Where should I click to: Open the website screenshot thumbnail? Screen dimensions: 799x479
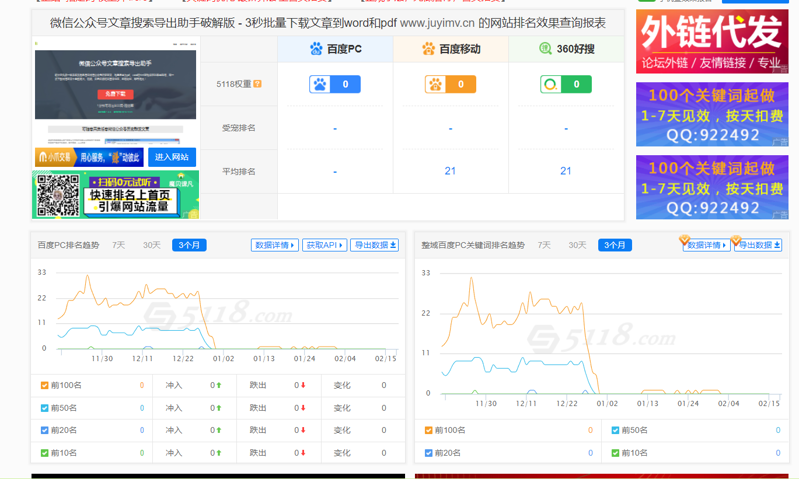(115, 92)
